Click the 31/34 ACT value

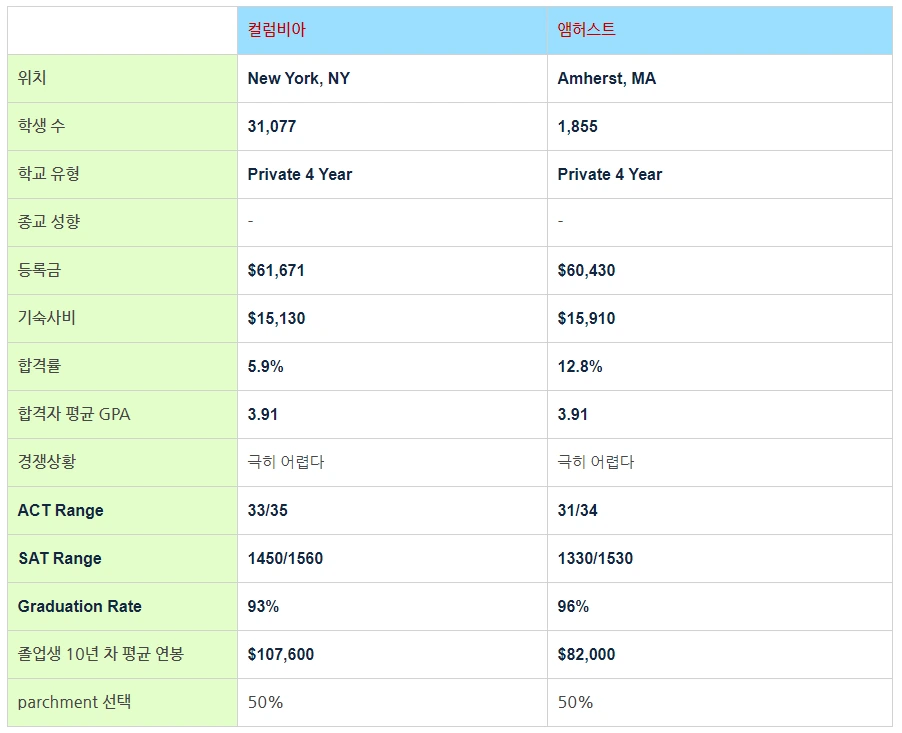578,510
